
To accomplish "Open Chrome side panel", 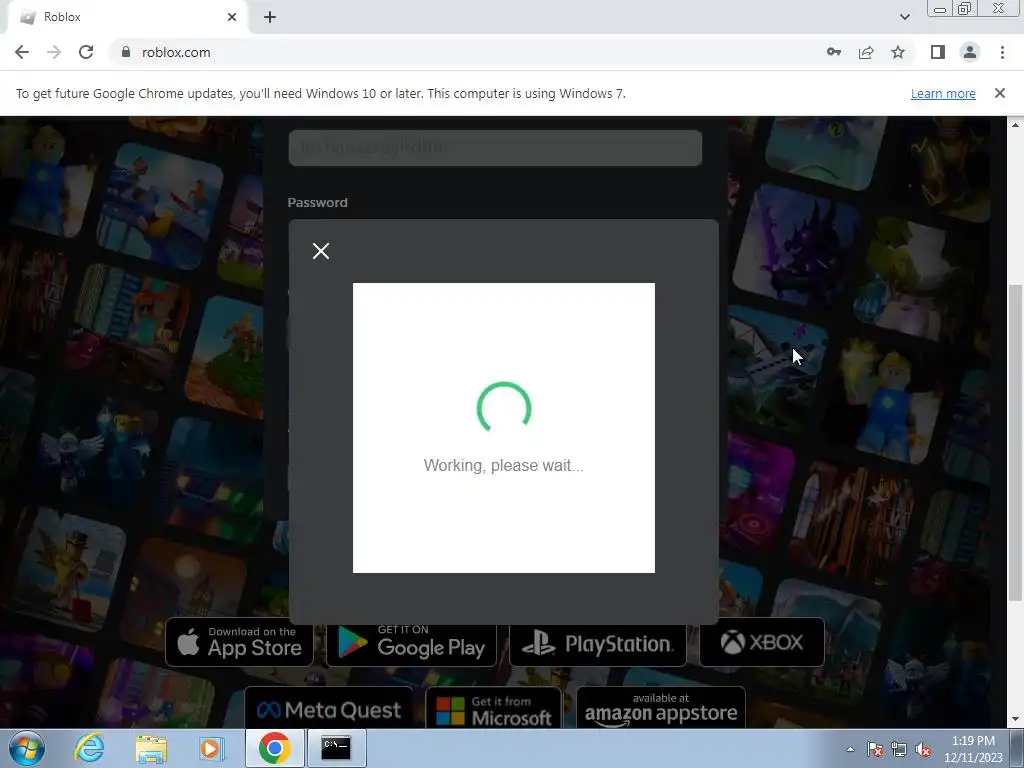I will [x=938, y=52].
